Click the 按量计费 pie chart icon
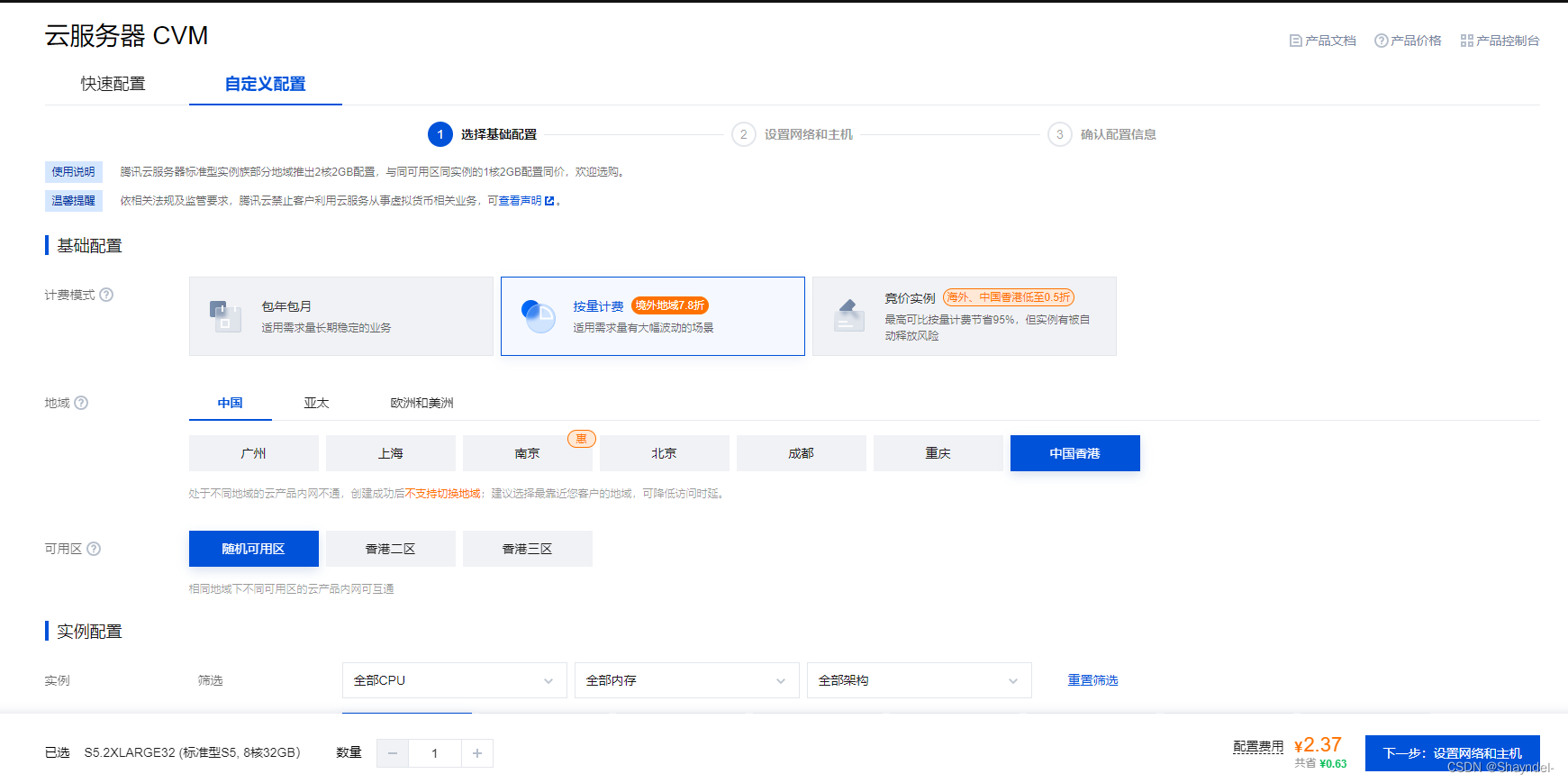 (x=539, y=316)
